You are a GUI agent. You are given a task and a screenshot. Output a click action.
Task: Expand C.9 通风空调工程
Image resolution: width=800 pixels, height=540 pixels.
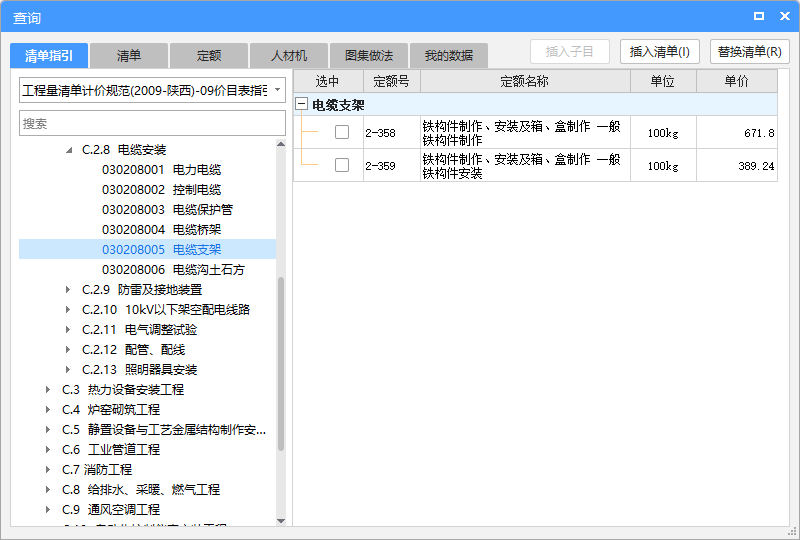48,509
